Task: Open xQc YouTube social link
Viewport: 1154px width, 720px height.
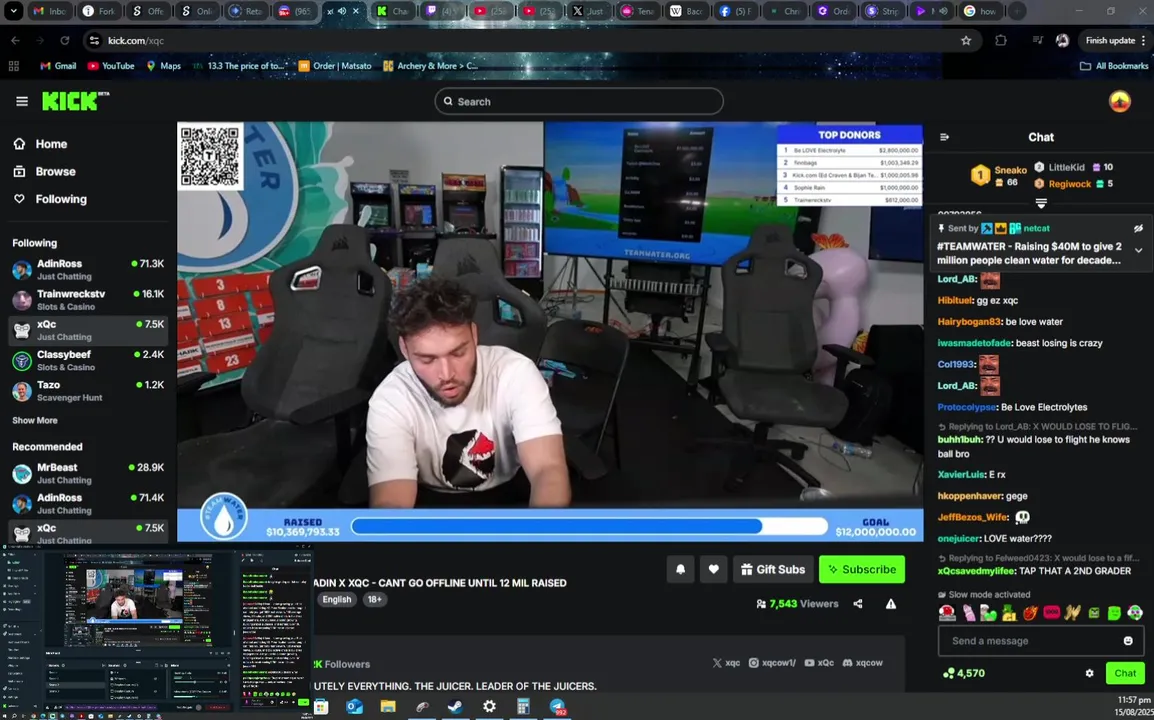Action: click(819, 663)
